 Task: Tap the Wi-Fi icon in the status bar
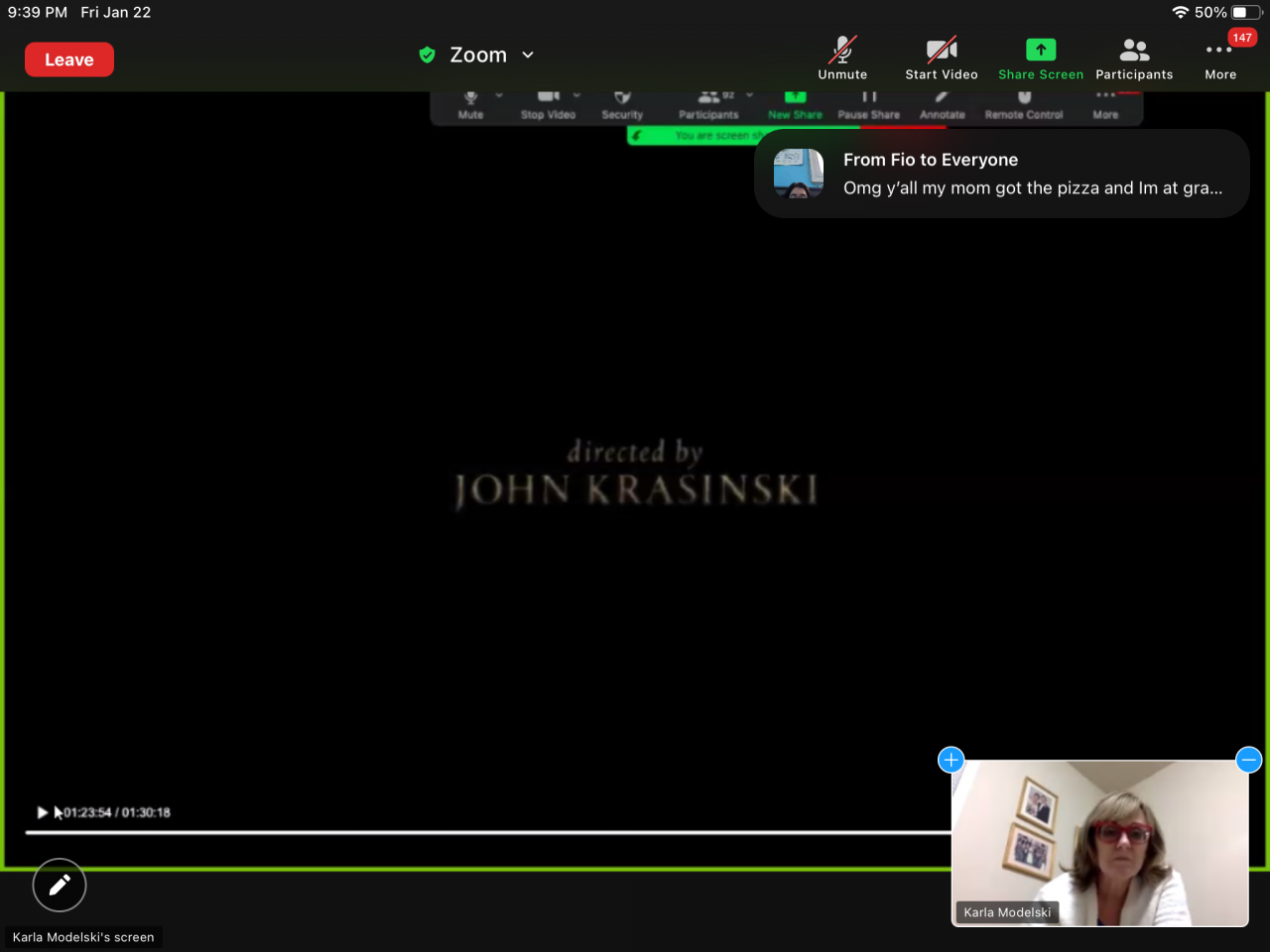[1180, 12]
